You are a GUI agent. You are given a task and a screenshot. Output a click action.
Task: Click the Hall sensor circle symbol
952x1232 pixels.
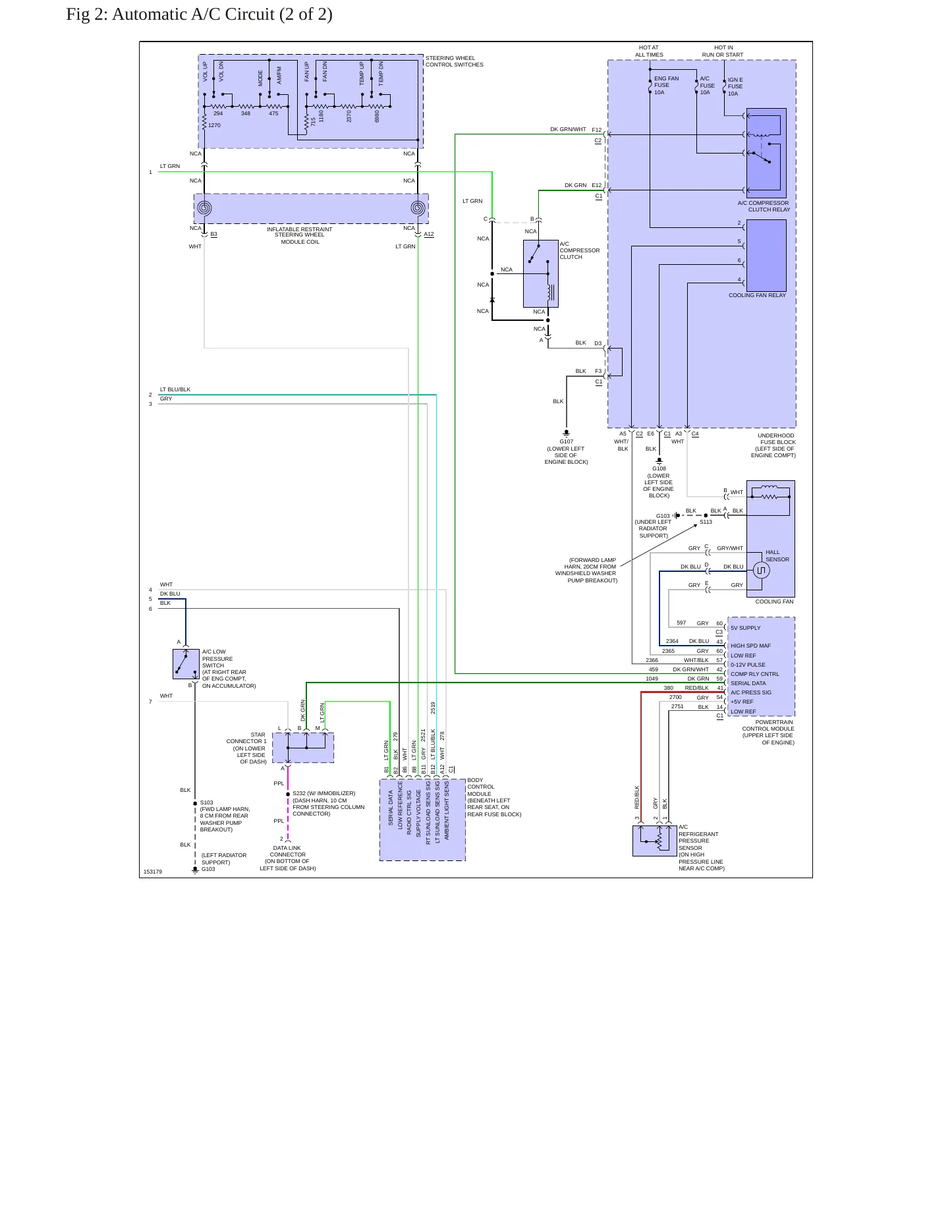(x=761, y=570)
